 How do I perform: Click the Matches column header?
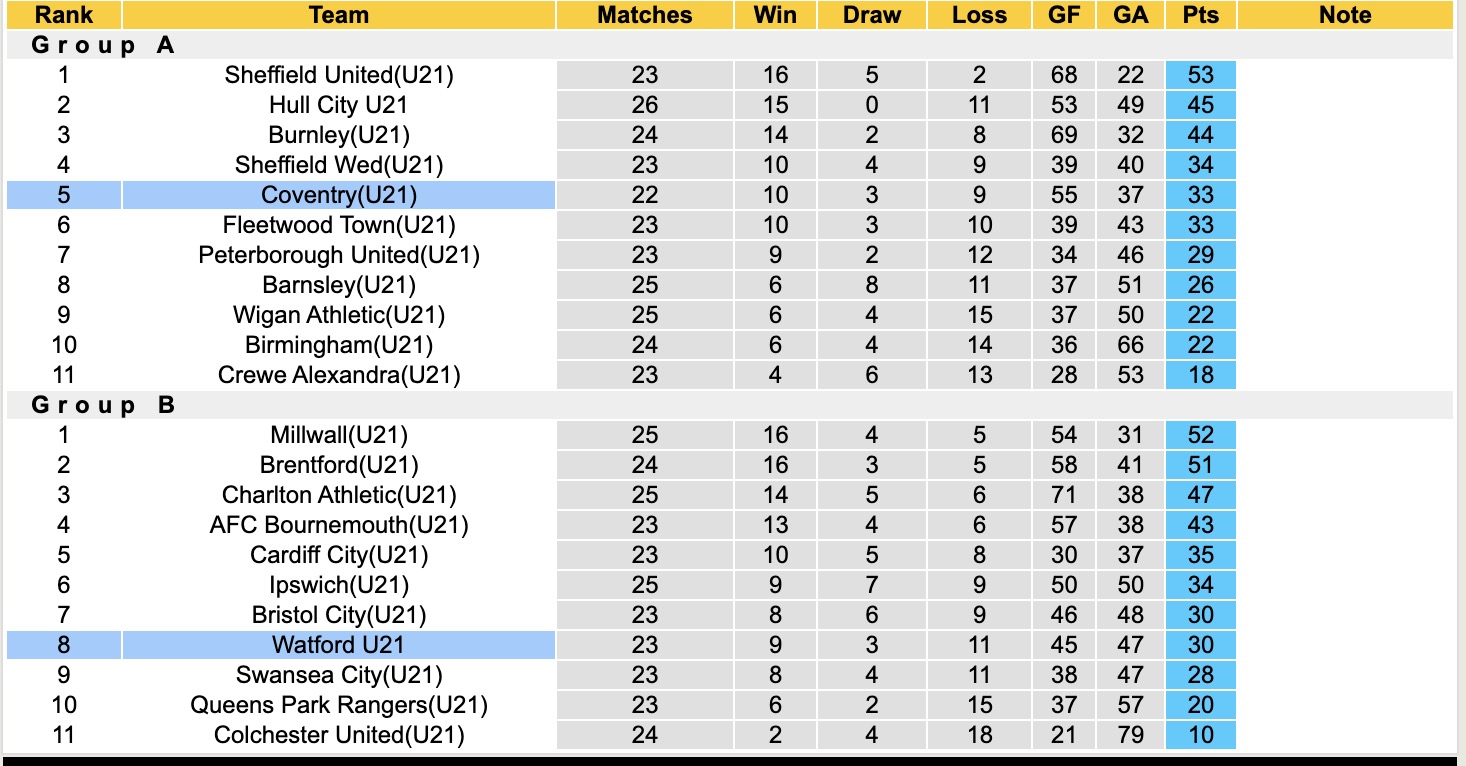[644, 15]
